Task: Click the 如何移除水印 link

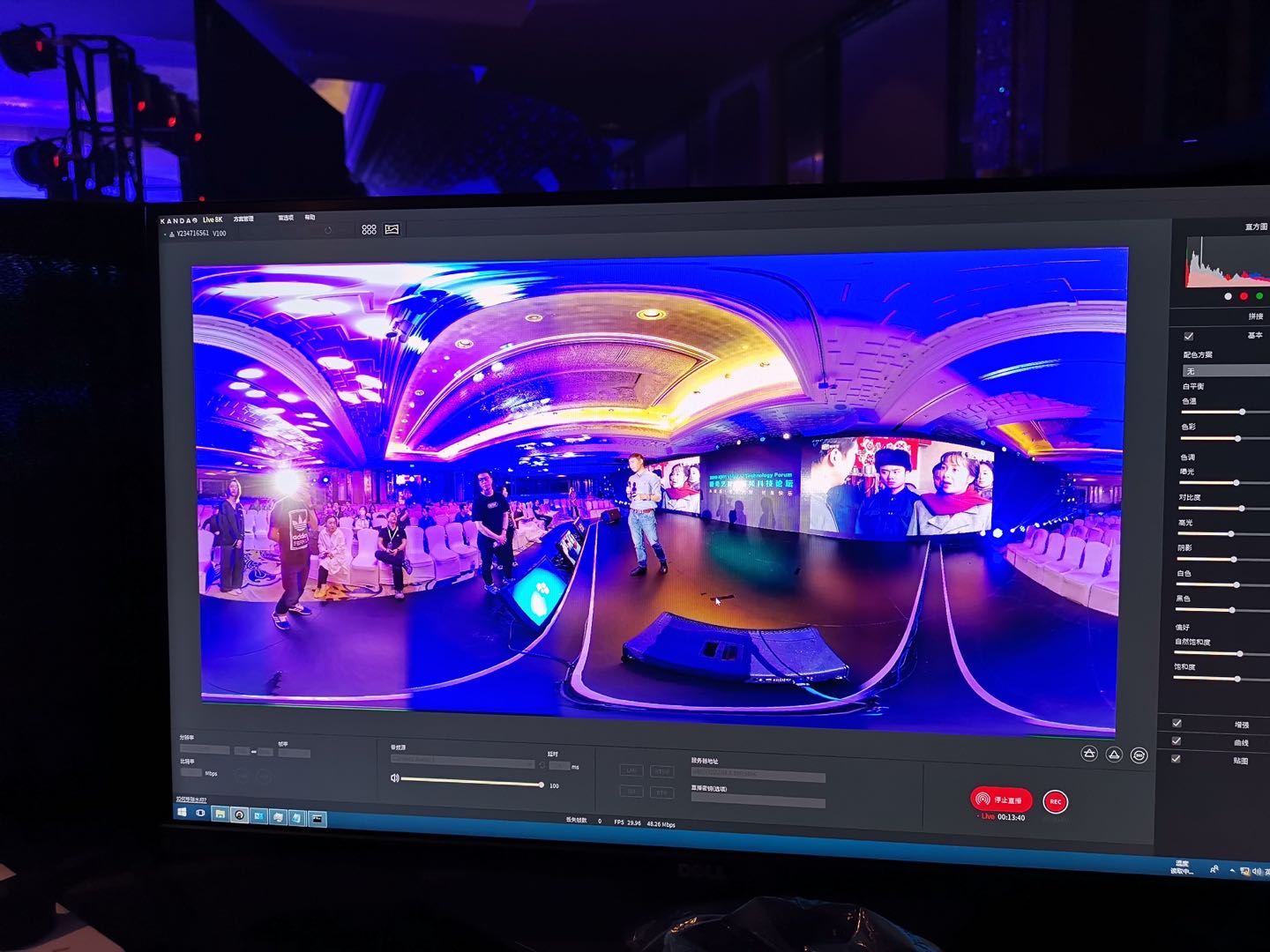Action: [x=191, y=800]
